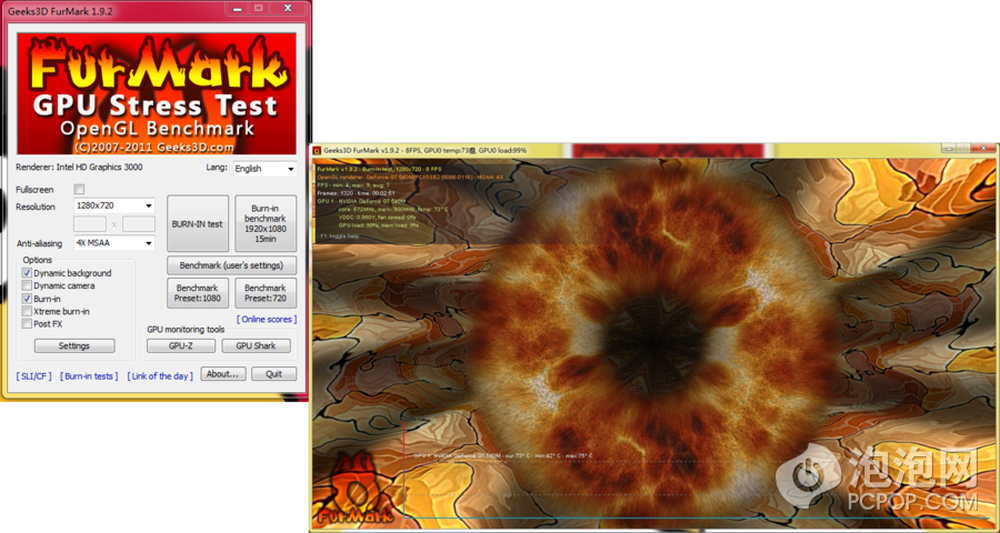The height and width of the screenshot is (533, 1000).
Task: Run Benchmark (user's settings)
Action: pyautogui.click(x=232, y=265)
